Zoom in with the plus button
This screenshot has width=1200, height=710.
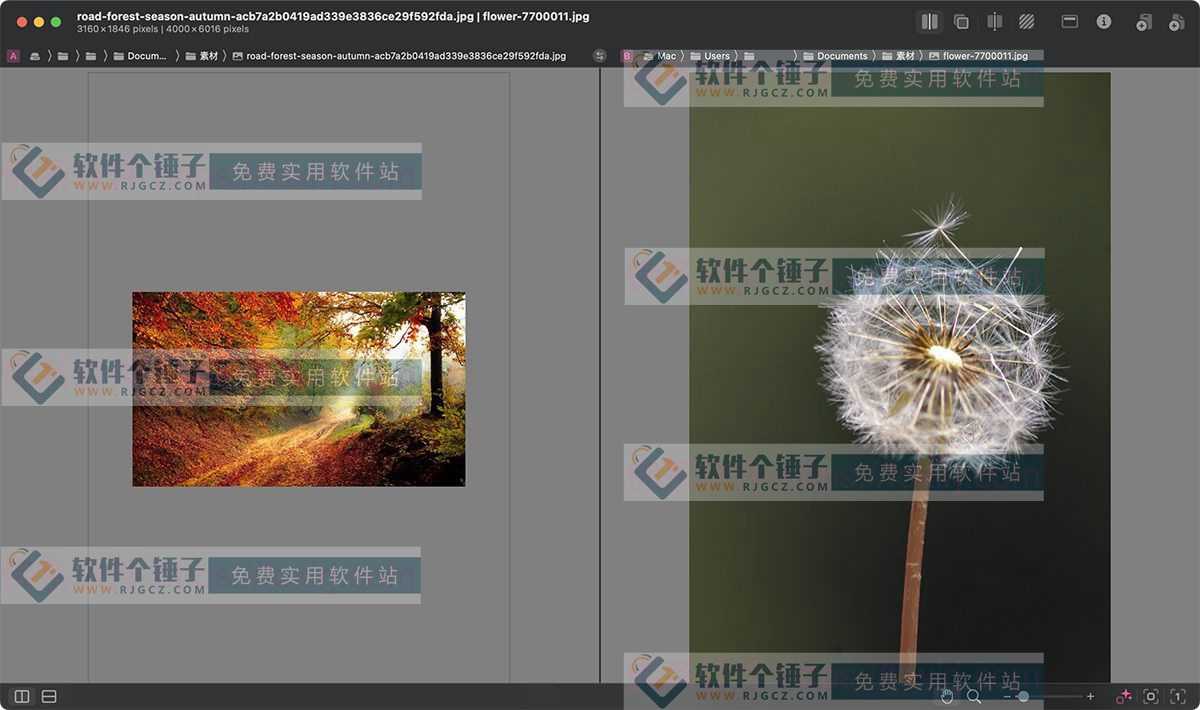(1090, 696)
